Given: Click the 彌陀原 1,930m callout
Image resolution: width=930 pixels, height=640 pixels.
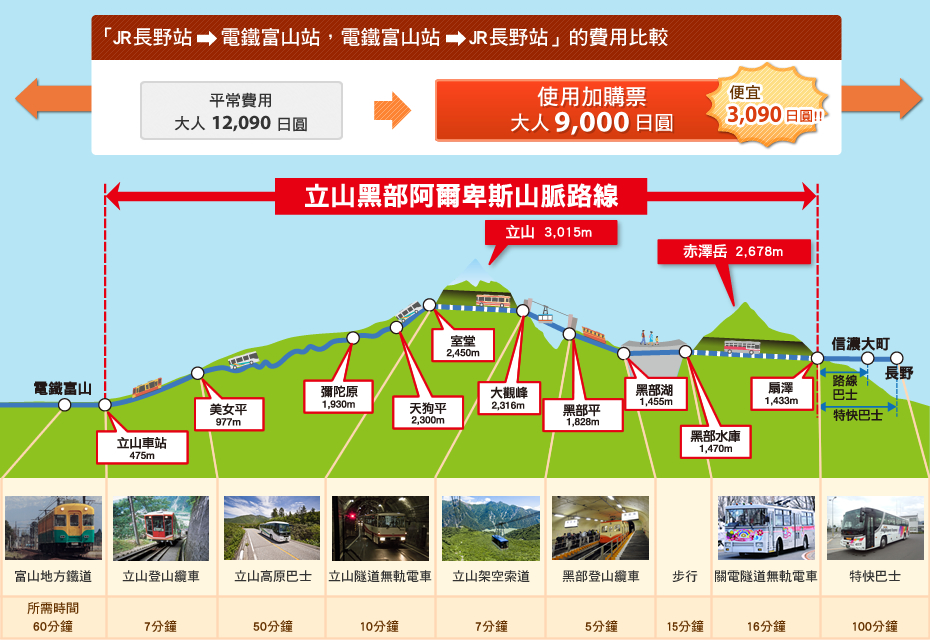Looking at the screenshot, I should click(x=338, y=396).
